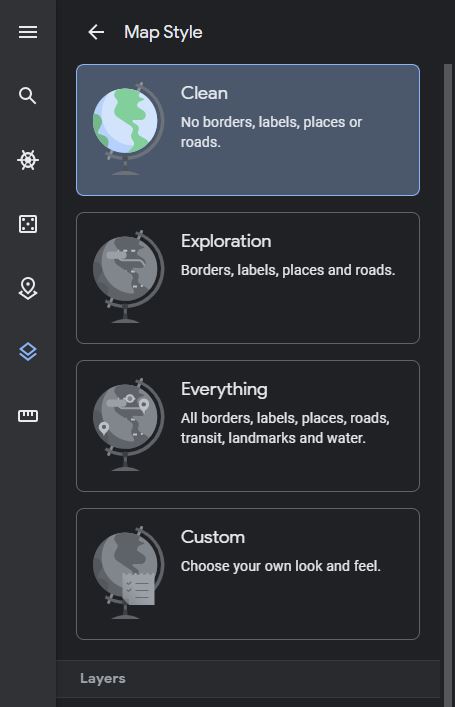Activate the Measure ruler icon
The width and height of the screenshot is (455, 707).
click(28, 416)
